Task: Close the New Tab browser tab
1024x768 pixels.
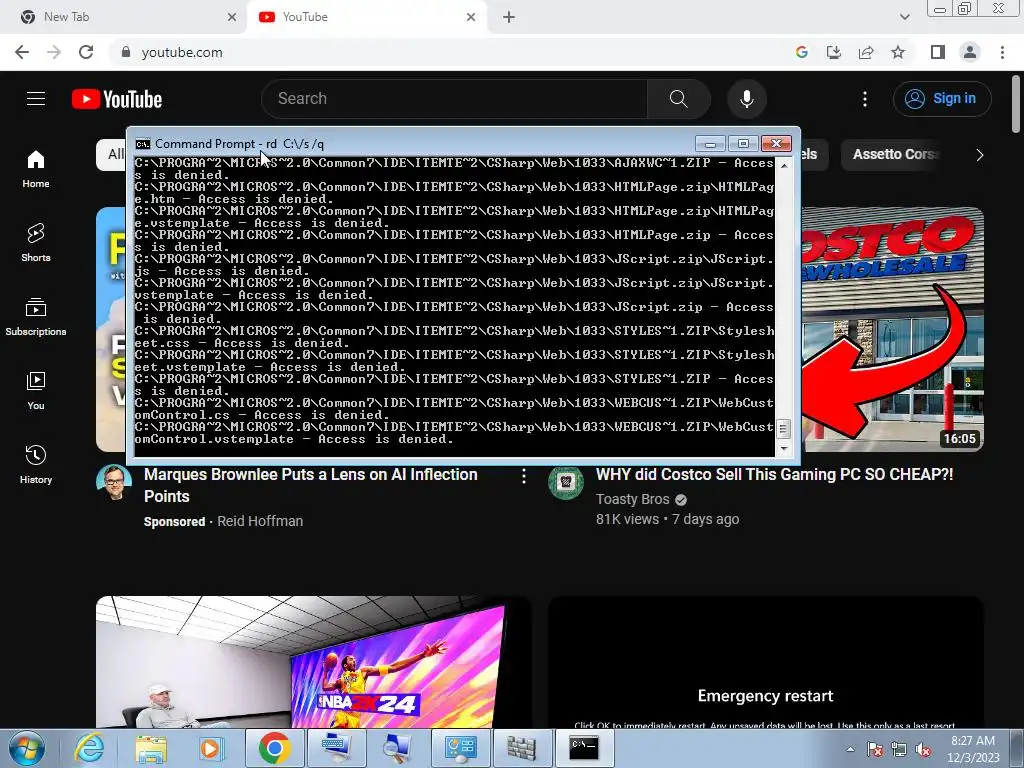Action: click(232, 17)
